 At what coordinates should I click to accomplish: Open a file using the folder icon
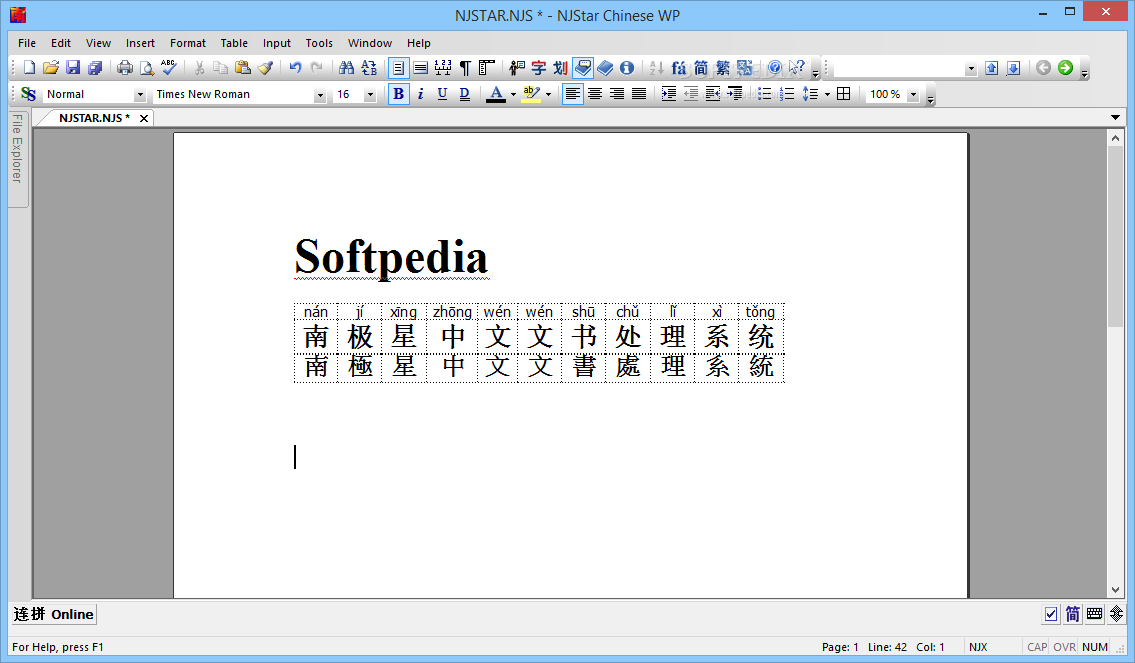coord(51,68)
